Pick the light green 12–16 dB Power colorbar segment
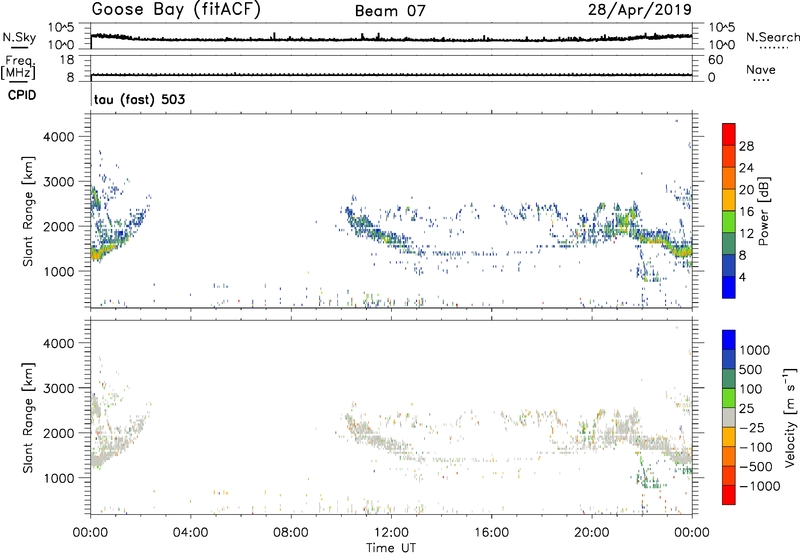Image resolution: width=800 pixels, height=554 pixels. (x=729, y=221)
